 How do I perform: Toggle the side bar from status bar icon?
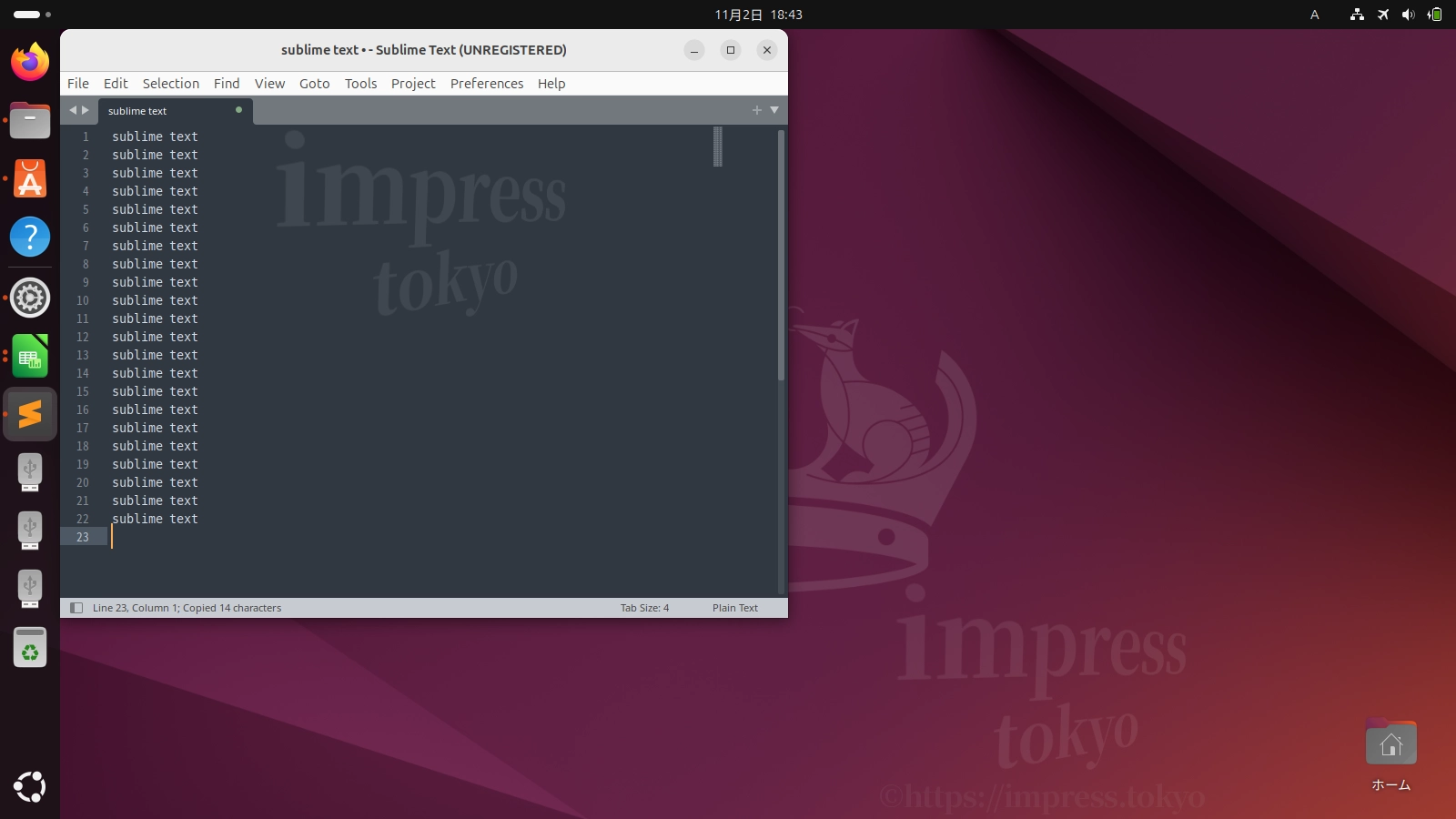click(76, 608)
